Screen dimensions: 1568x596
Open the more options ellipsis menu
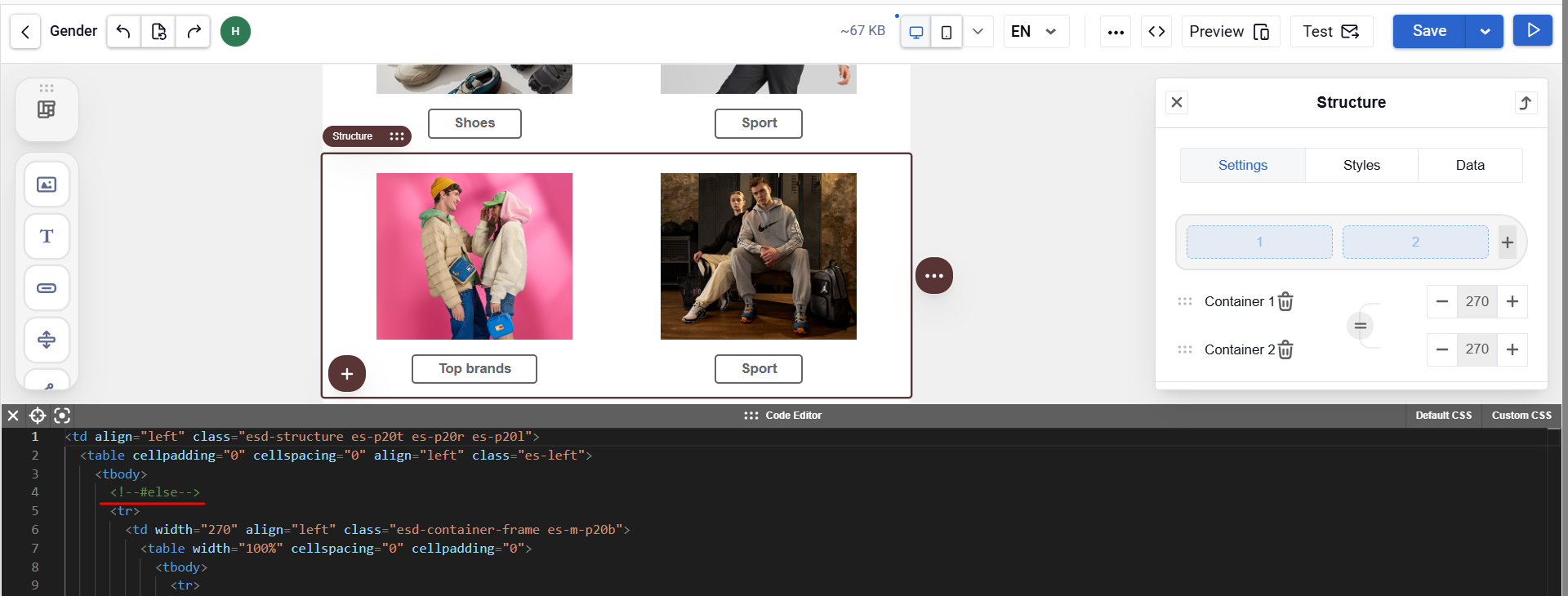coord(1116,32)
